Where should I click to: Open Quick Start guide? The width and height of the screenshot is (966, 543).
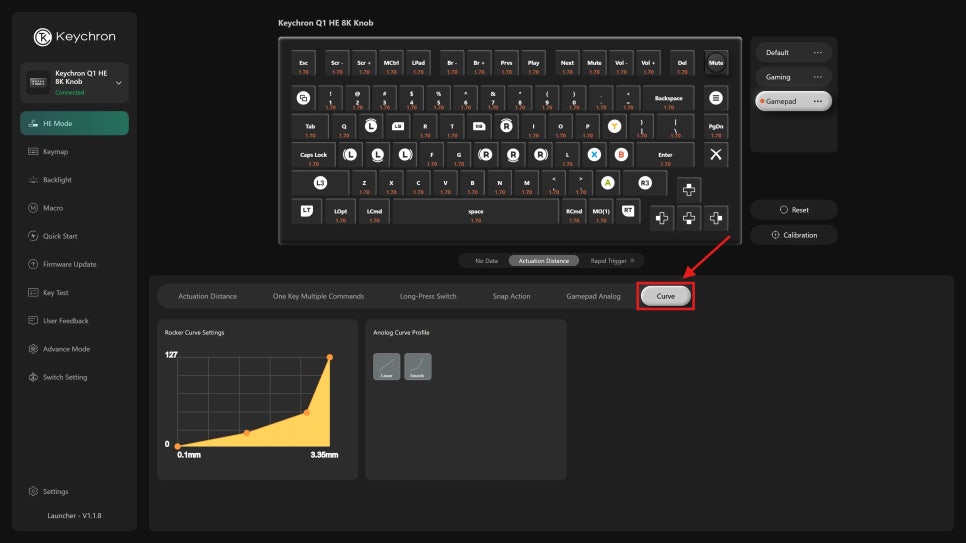pyautogui.click(x=60, y=236)
